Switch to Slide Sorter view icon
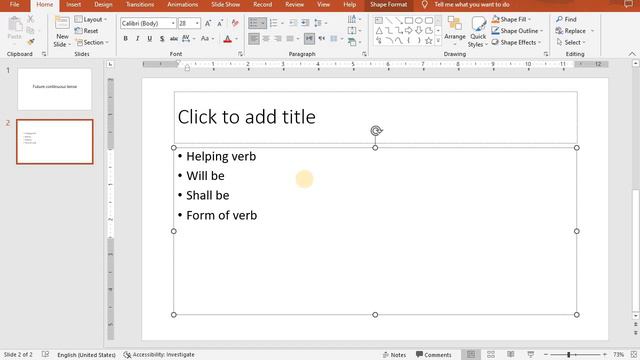Viewport: 640px width, 360px height. [491, 354]
